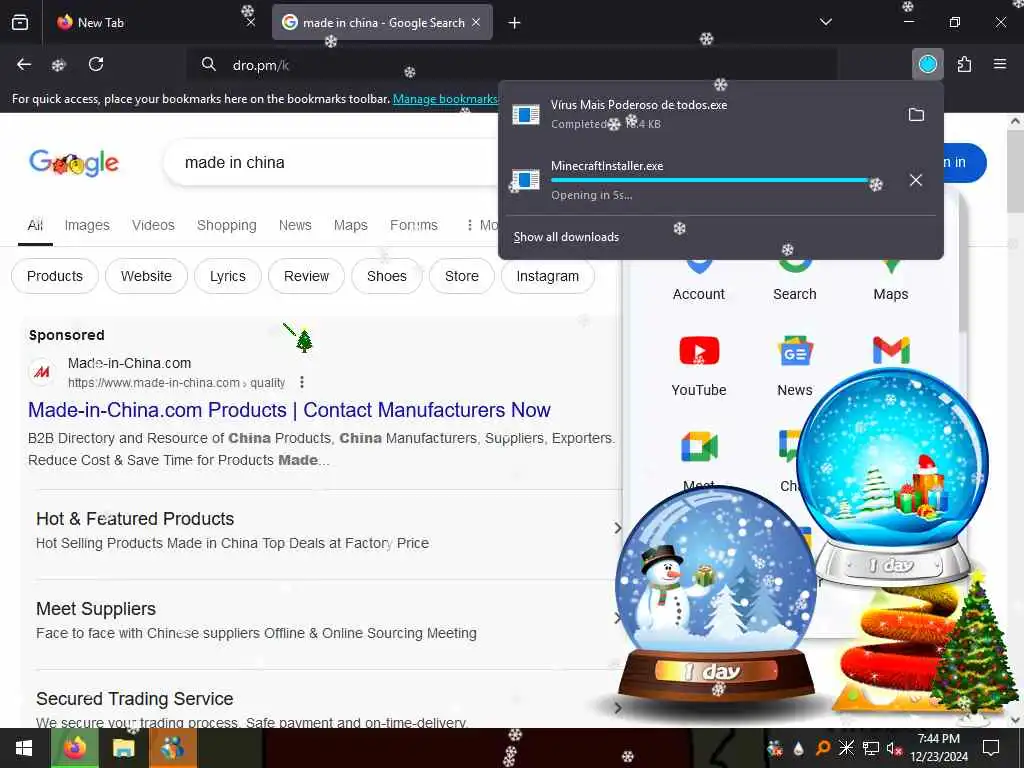This screenshot has width=1024, height=768.
Task: Open the Firefox View icon
Action: coord(20,22)
